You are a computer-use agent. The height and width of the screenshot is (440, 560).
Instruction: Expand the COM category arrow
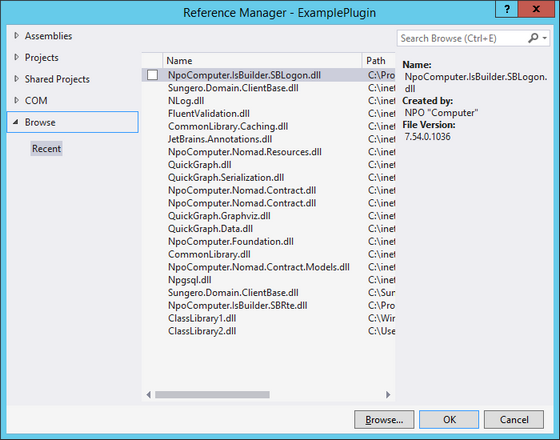pyautogui.click(x=16, y=100)
